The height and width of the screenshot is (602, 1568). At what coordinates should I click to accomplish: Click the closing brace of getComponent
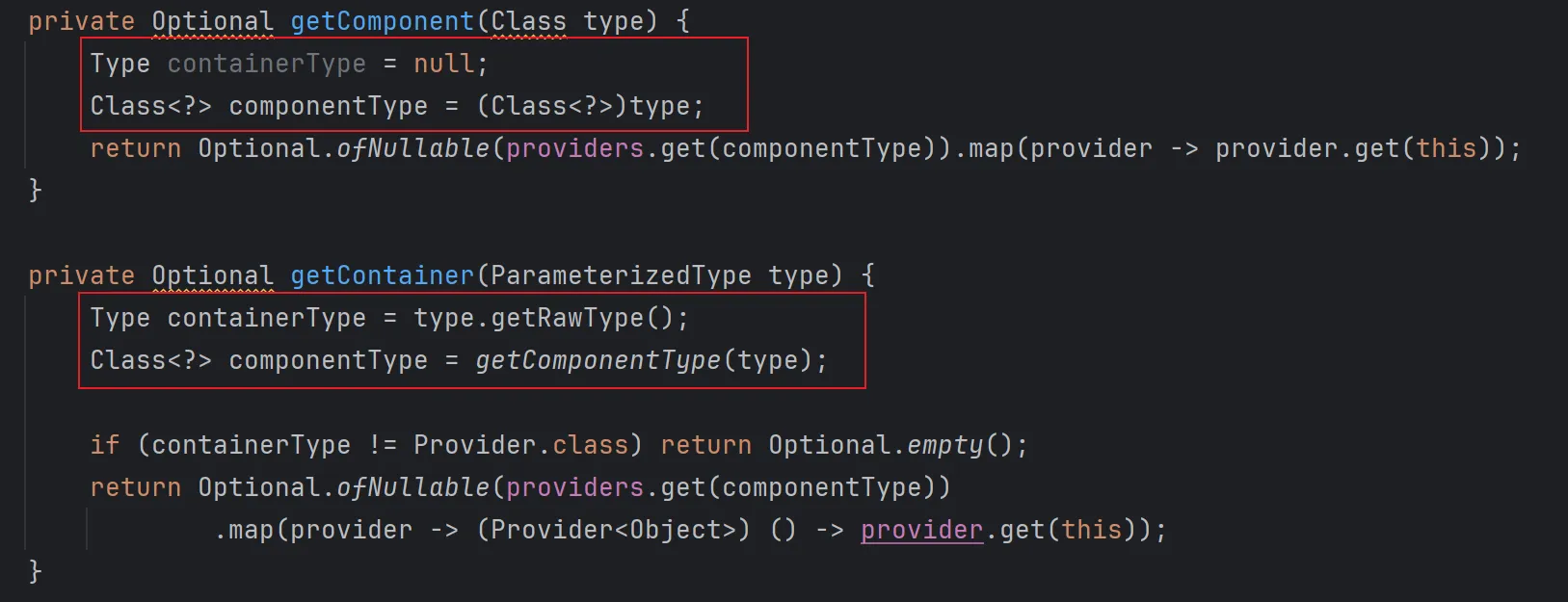(x=36, y=190)
